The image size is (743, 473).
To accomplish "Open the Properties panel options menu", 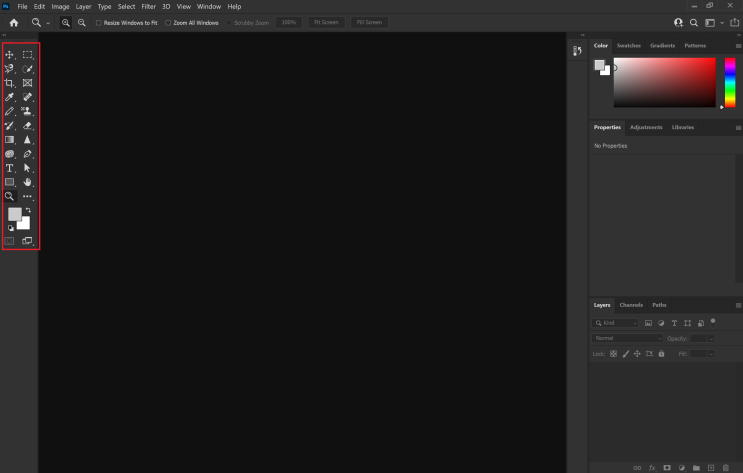I will [738, 127].
